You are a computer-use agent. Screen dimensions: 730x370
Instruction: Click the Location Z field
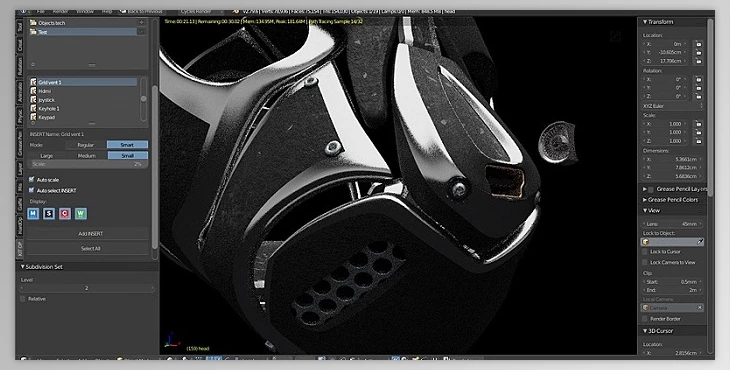(666, 61)
